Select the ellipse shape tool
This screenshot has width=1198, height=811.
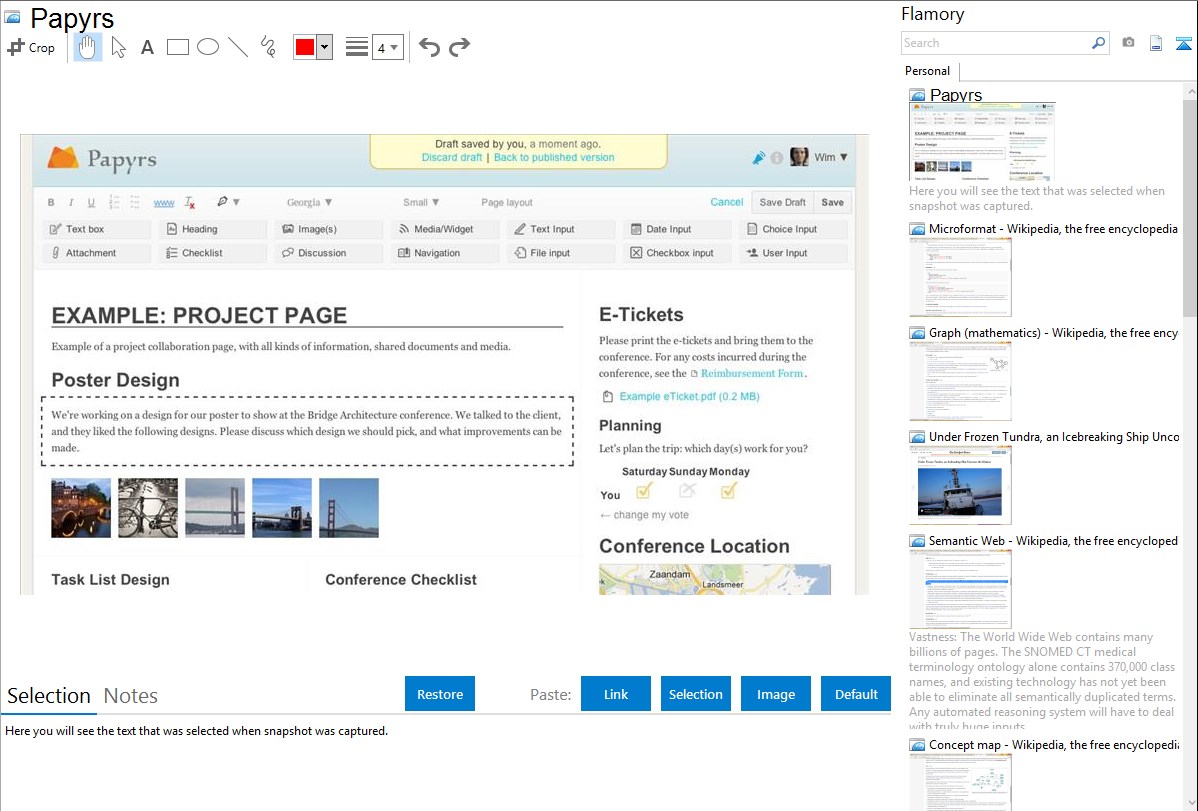pos(208,47)
